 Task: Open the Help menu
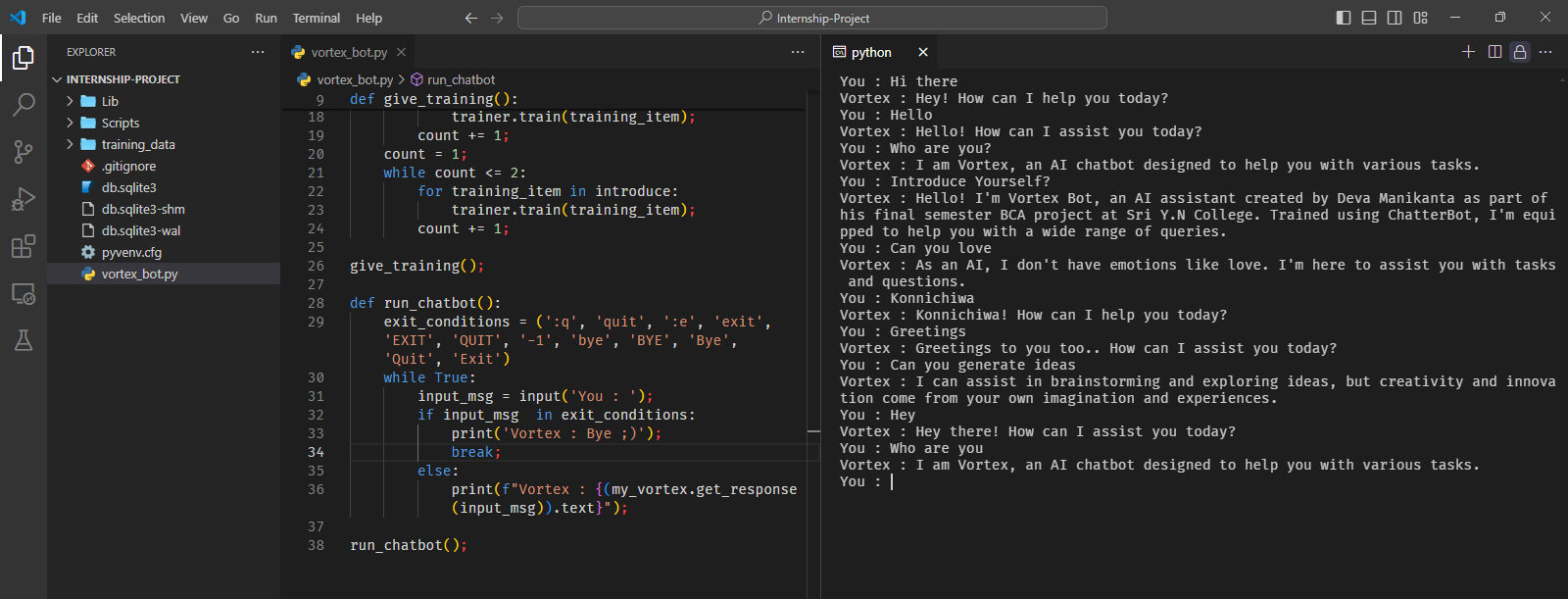pyautogui.click(x=369, y=18)
